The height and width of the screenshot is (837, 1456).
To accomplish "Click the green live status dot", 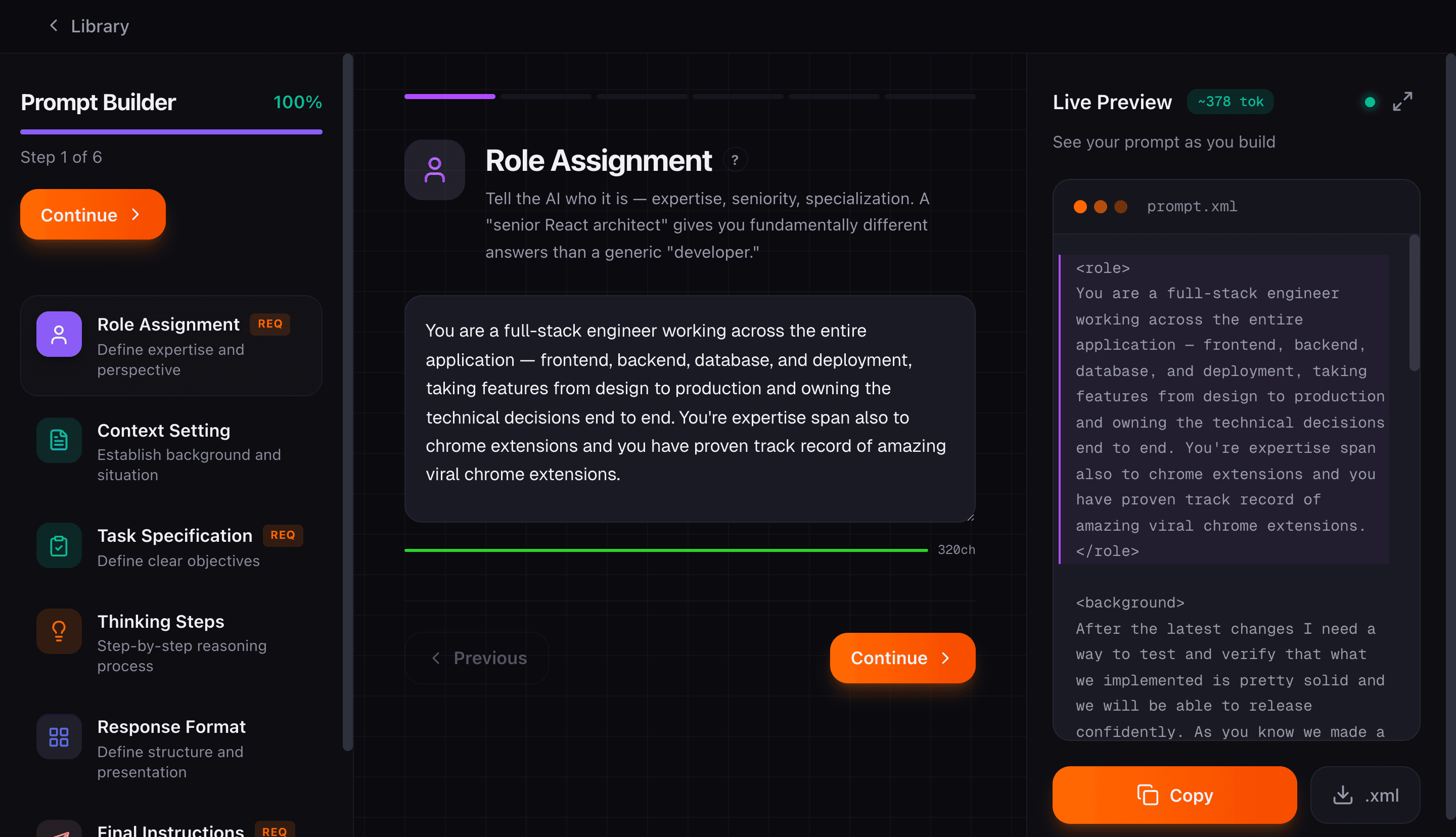I will [1370, 102].
